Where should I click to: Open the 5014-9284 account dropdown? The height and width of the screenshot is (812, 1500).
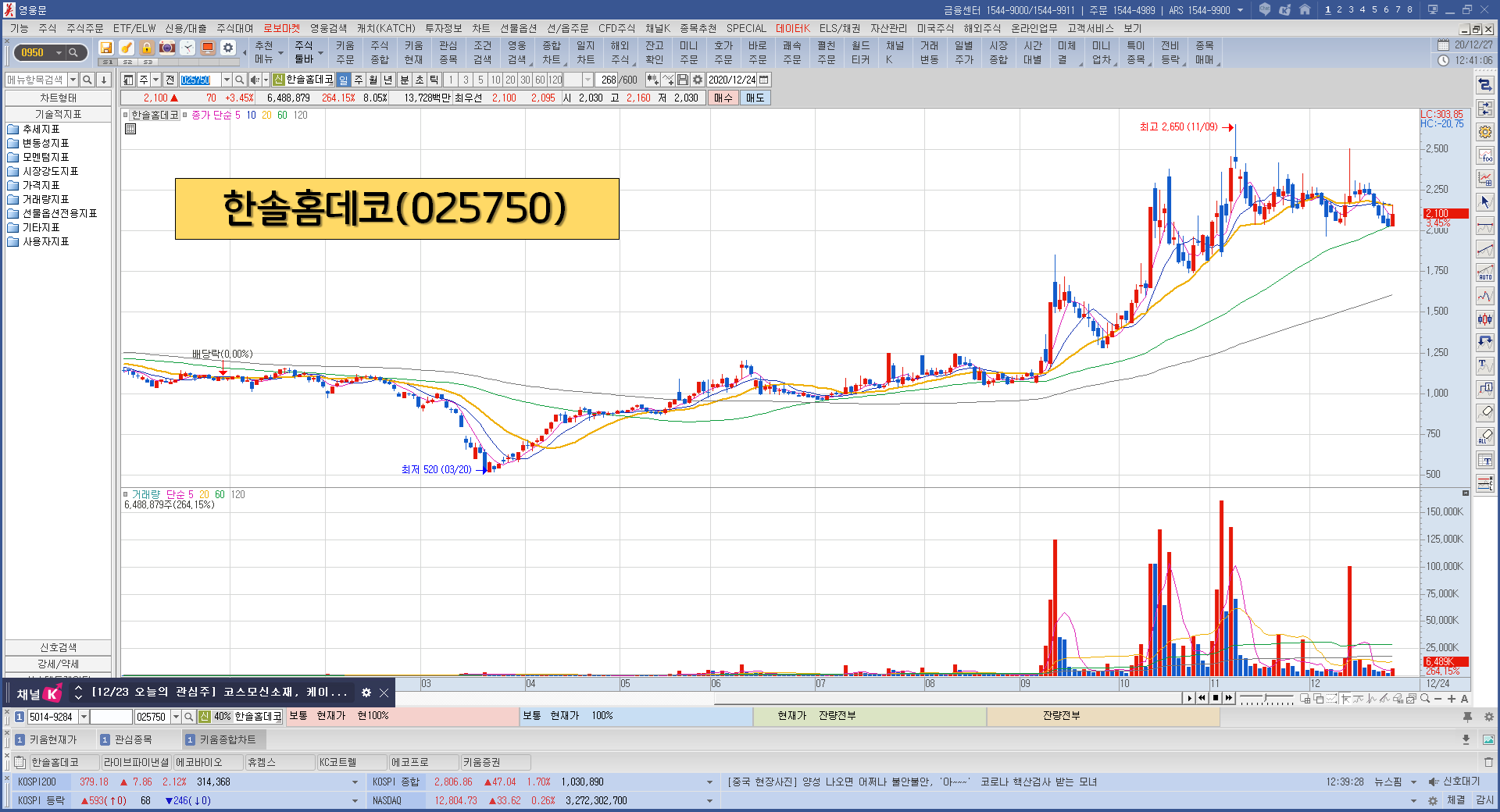(84, 717)
